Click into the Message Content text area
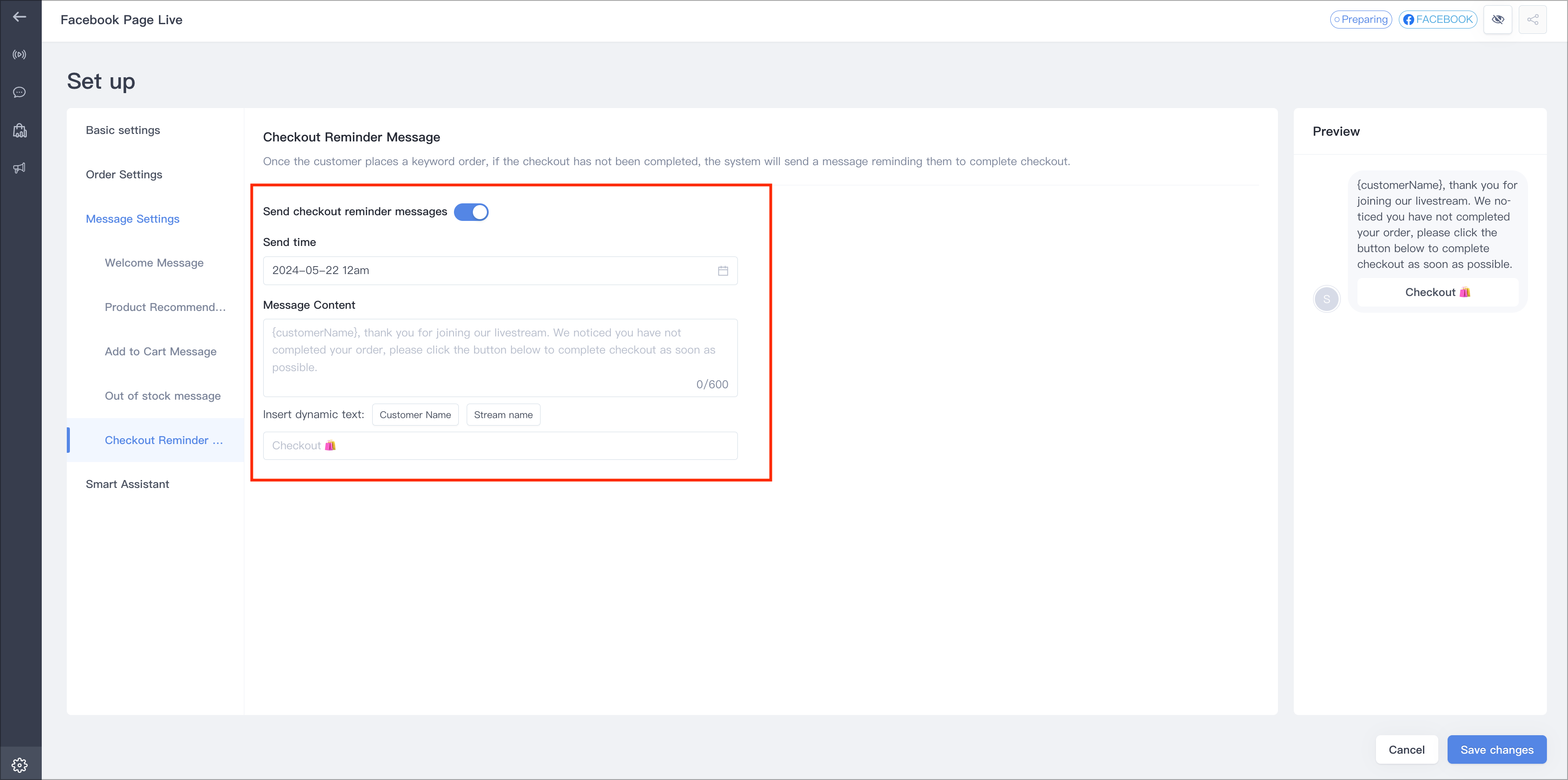Viewport: 1568px width, 780px height. [500, 358]
